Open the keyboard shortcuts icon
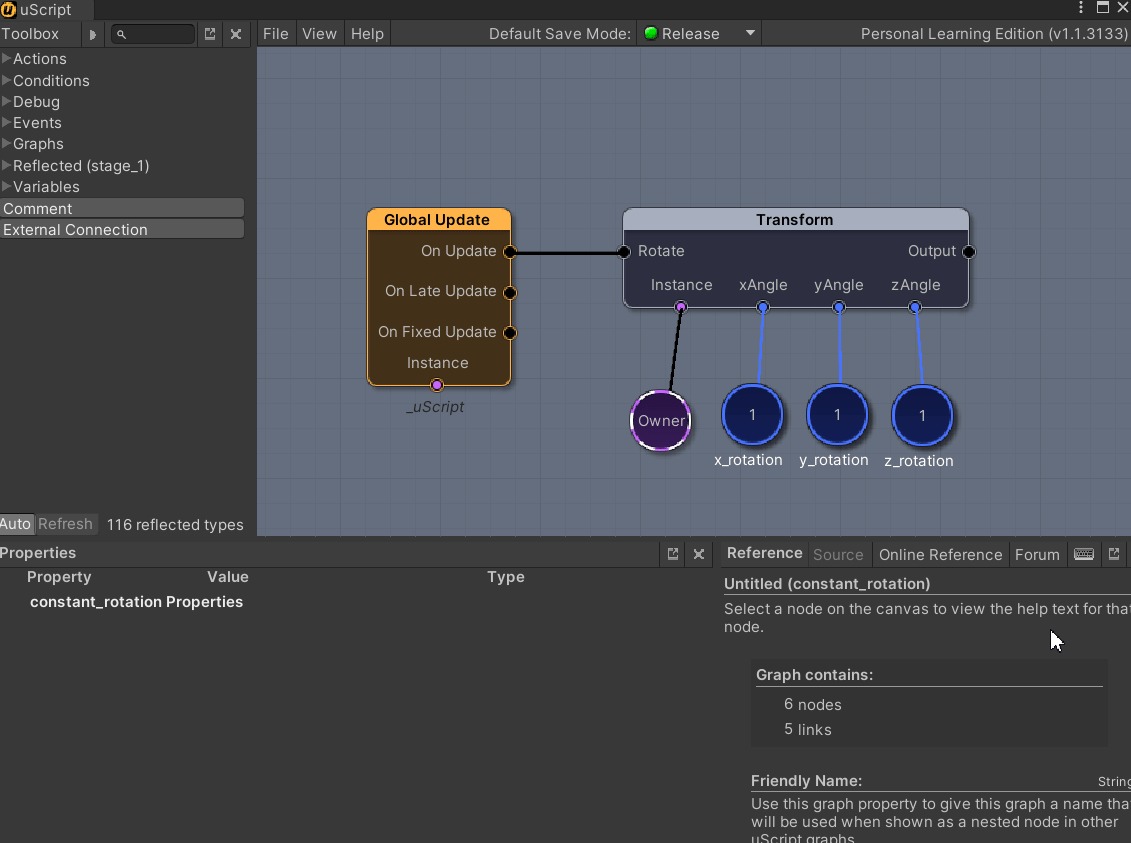 [x=1083, y=554]
